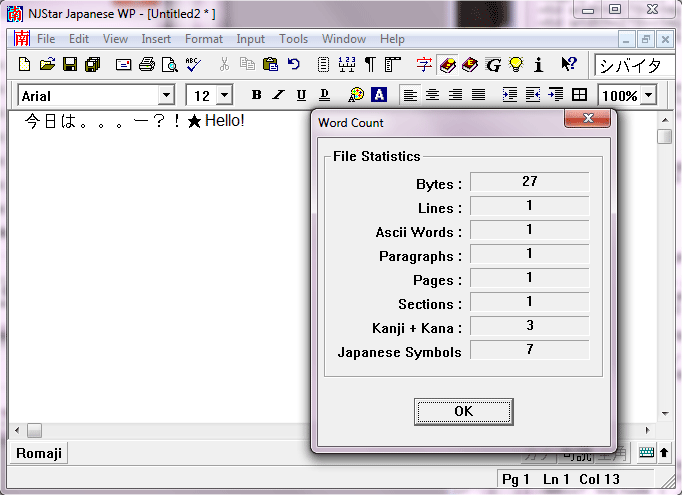
Task: Click the Undo arrow icon
Action: coord(293,65)
